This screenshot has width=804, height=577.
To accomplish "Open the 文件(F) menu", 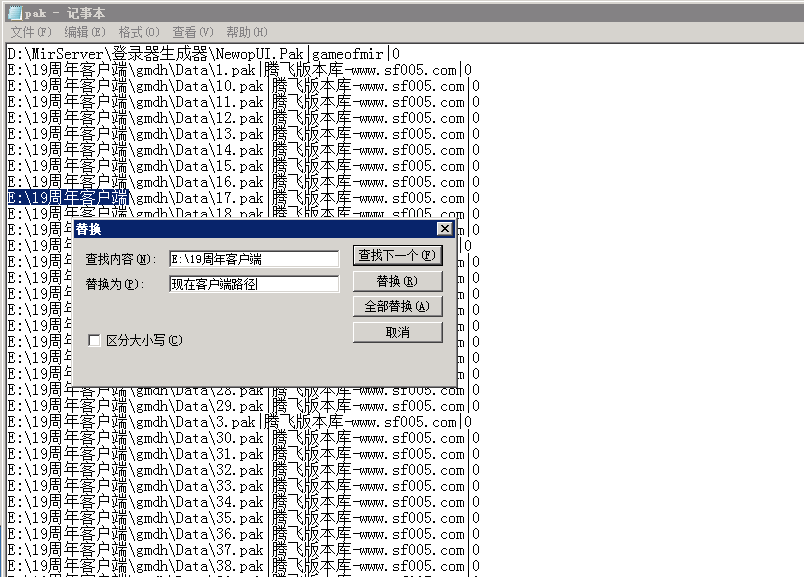I will tap(31, 32).
